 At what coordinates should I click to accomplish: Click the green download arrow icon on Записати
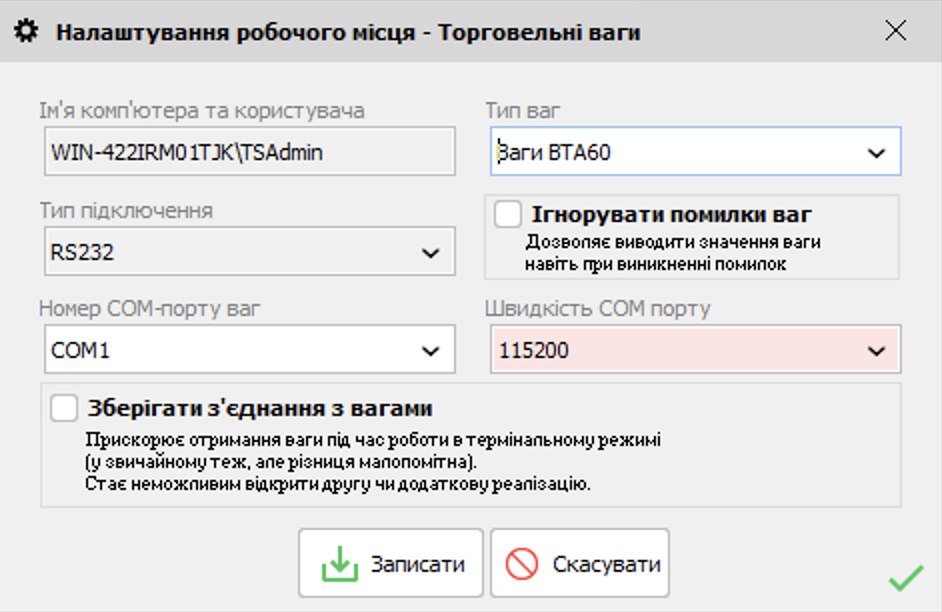coord(339,563)
